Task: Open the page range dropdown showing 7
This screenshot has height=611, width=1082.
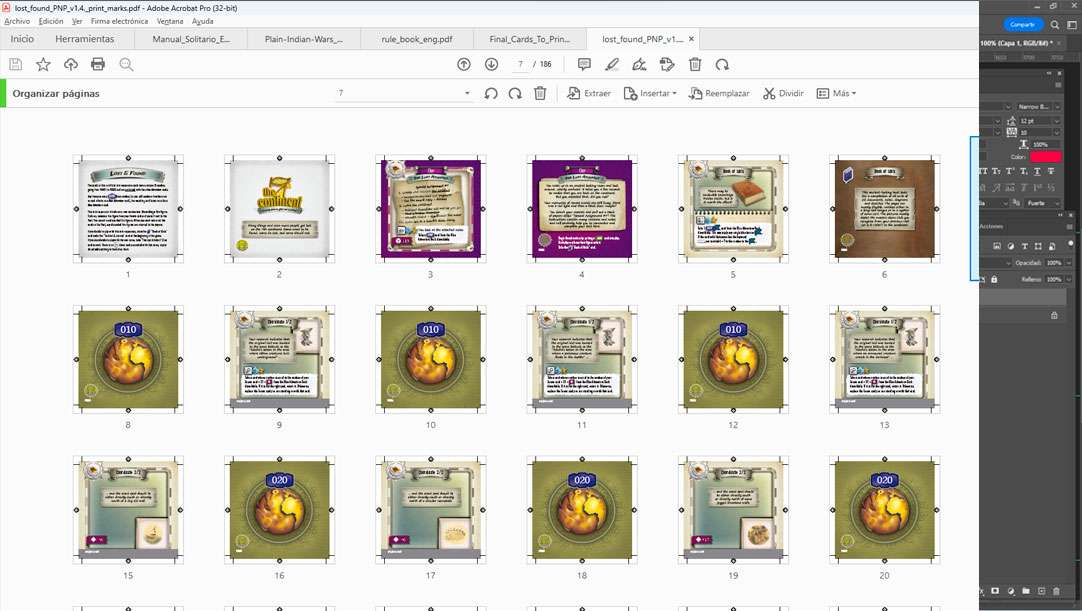Action: click(x=467, y=93)
